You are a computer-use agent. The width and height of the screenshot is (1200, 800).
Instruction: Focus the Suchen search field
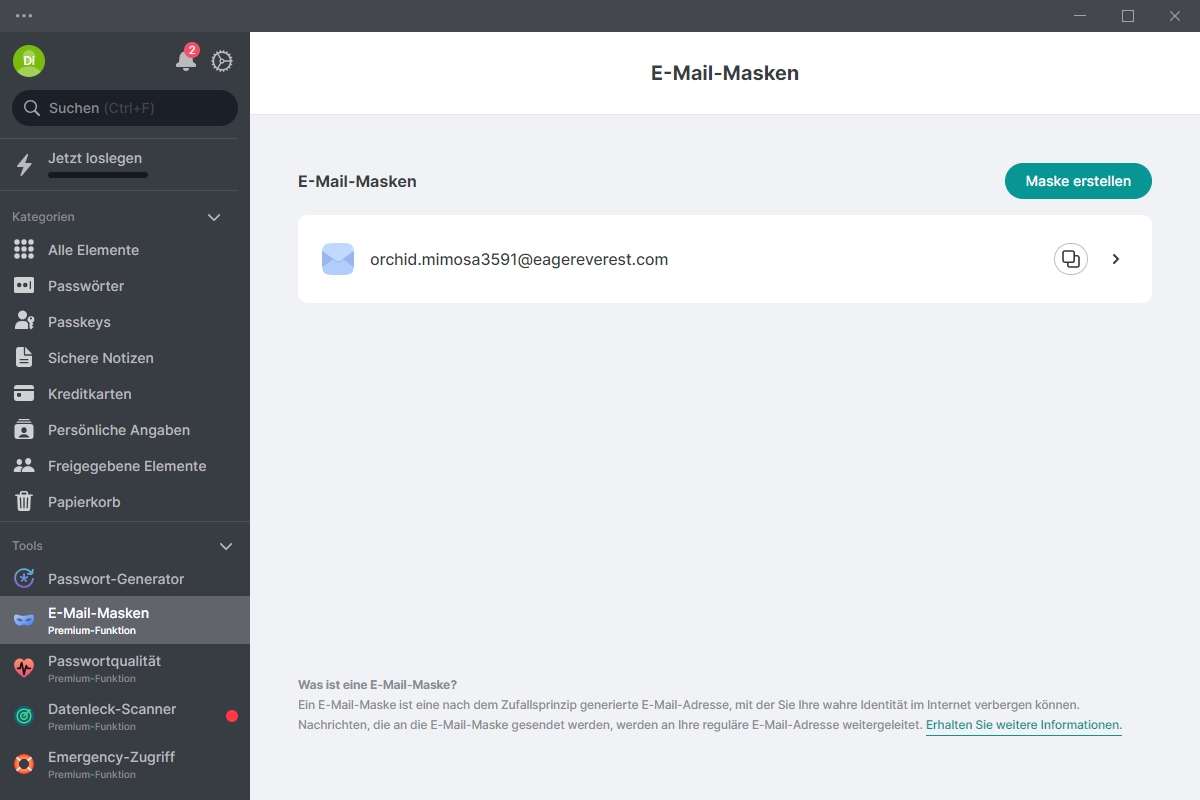point(125,108)
